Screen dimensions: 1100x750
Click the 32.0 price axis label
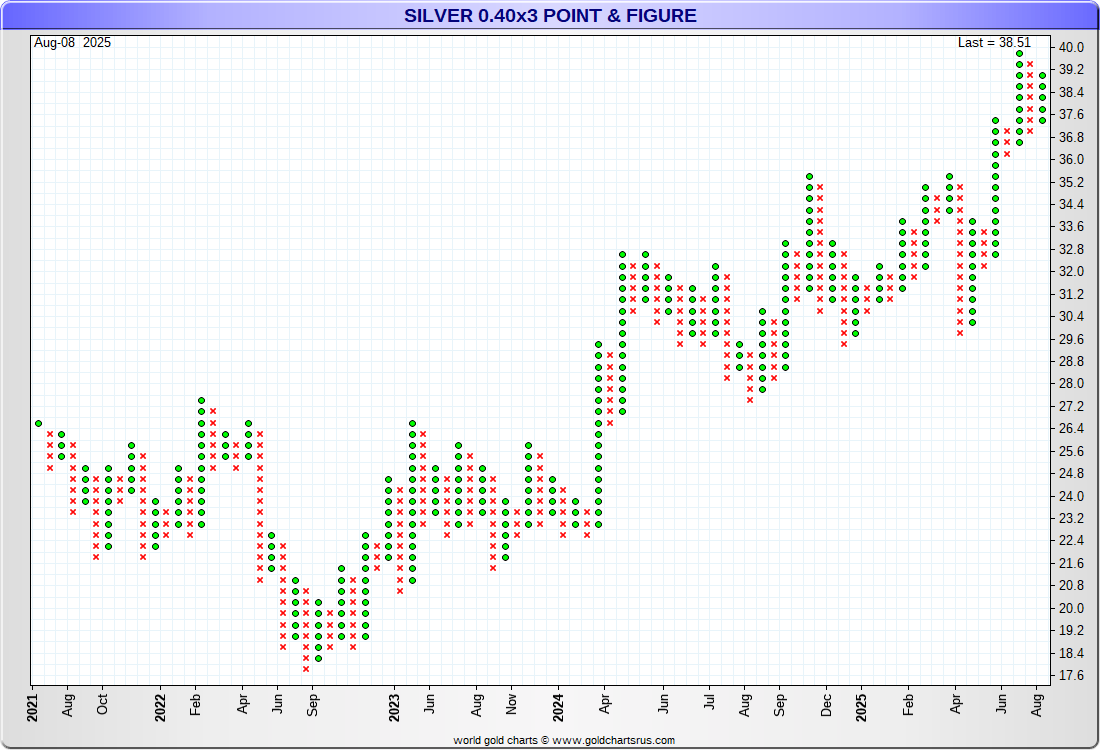[x=1071, y=272]
